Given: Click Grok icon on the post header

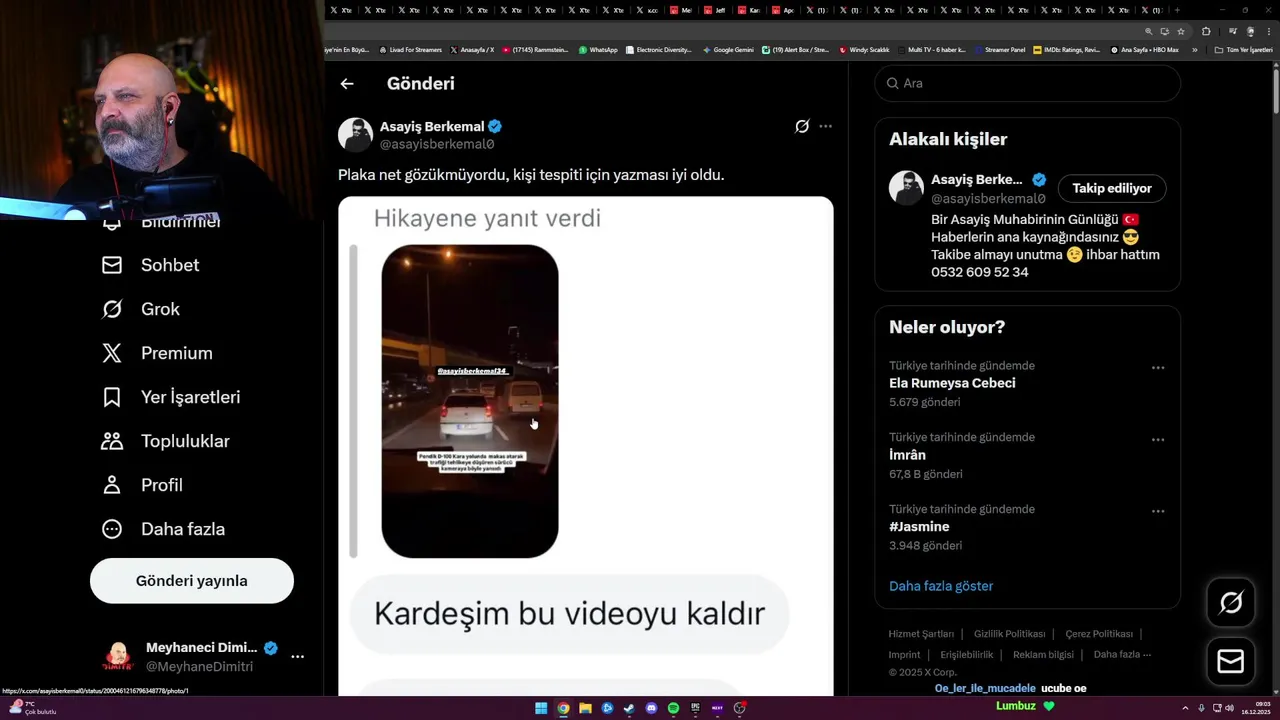Looking at the screenshot, I should coord(802,126).
